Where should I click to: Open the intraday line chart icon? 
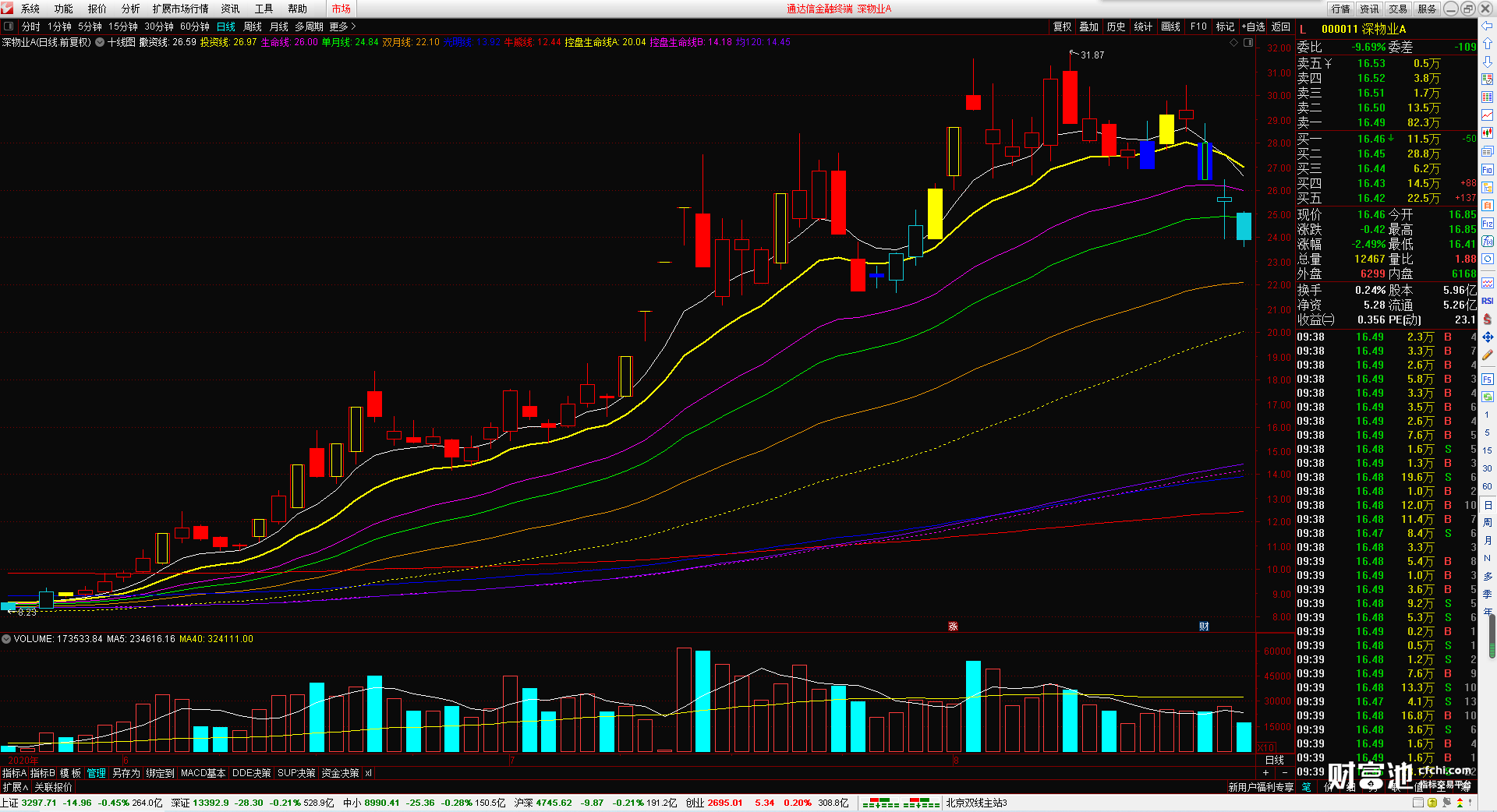[x=1487, y=115]
